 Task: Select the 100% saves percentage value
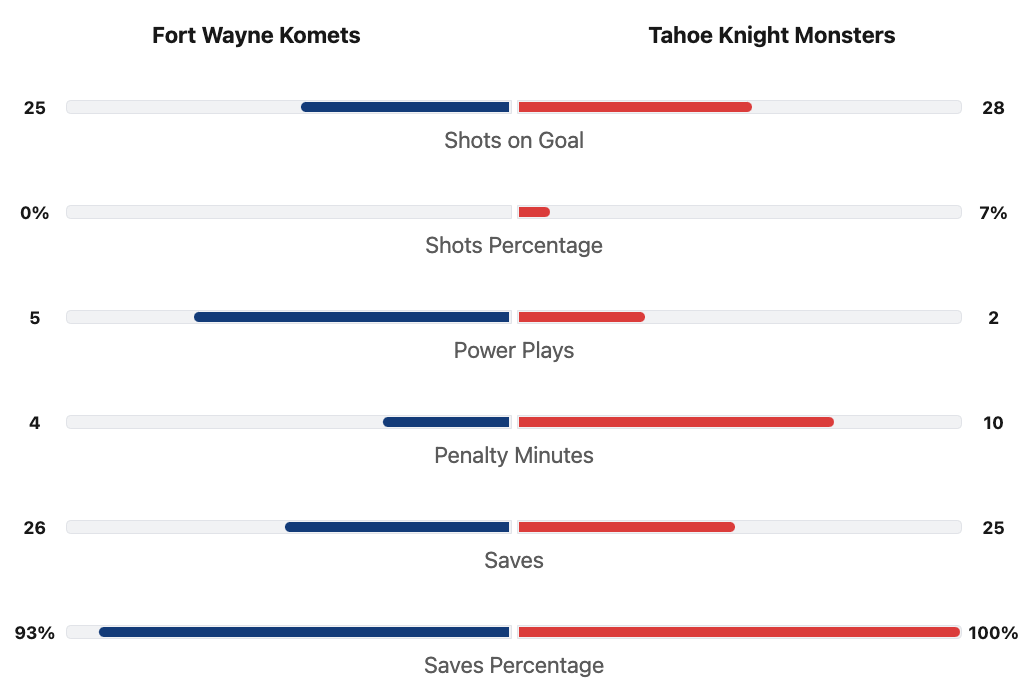993,632
